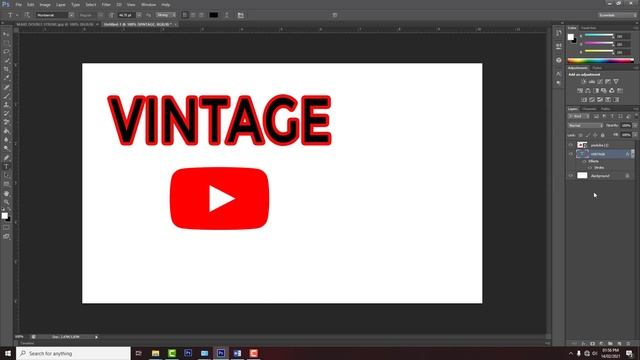
Task: Add a Vibrance adjustment
Action: pos(616,82)
